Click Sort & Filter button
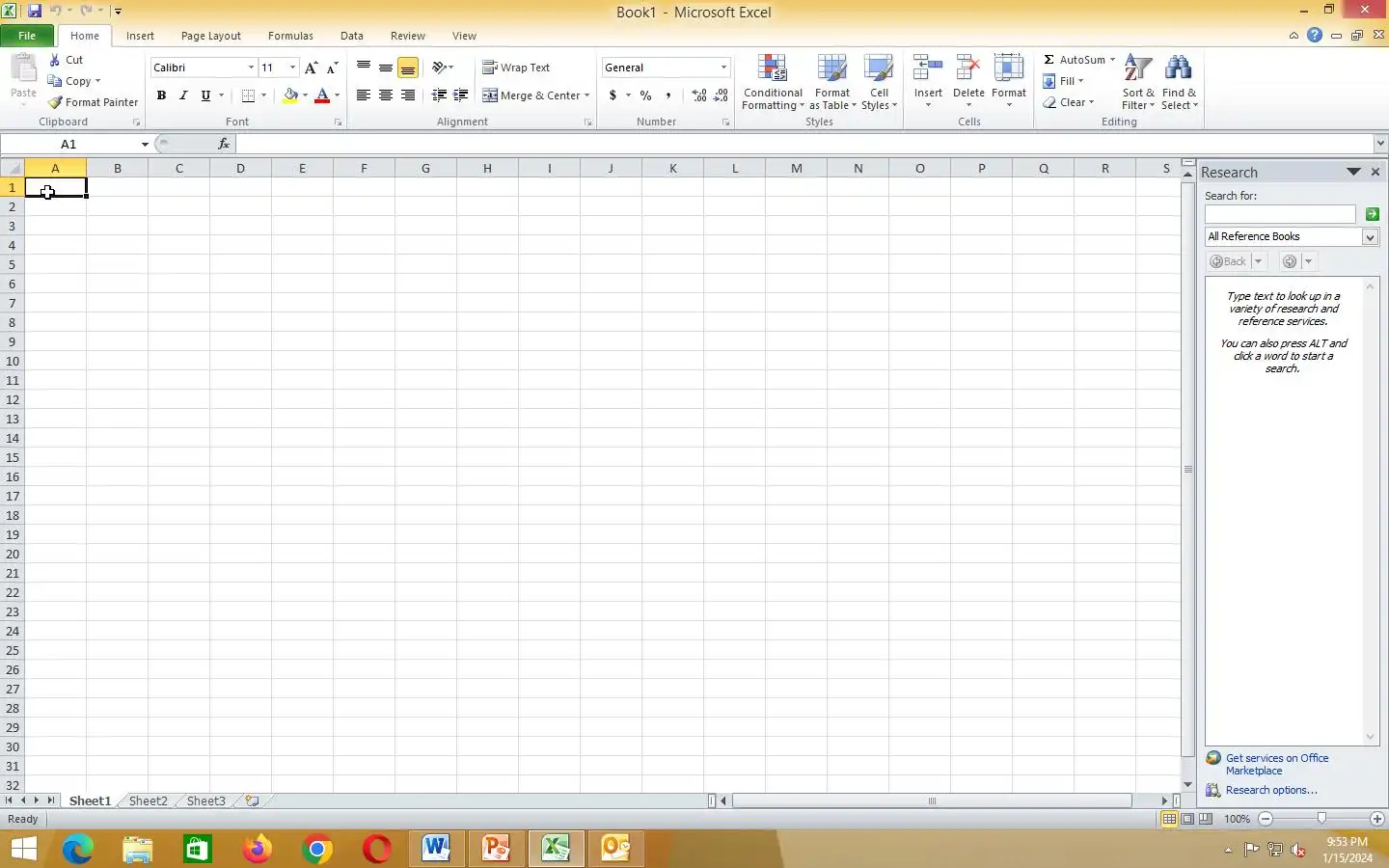Viewport: 1389px width, 868px height. coord(1138,83)
